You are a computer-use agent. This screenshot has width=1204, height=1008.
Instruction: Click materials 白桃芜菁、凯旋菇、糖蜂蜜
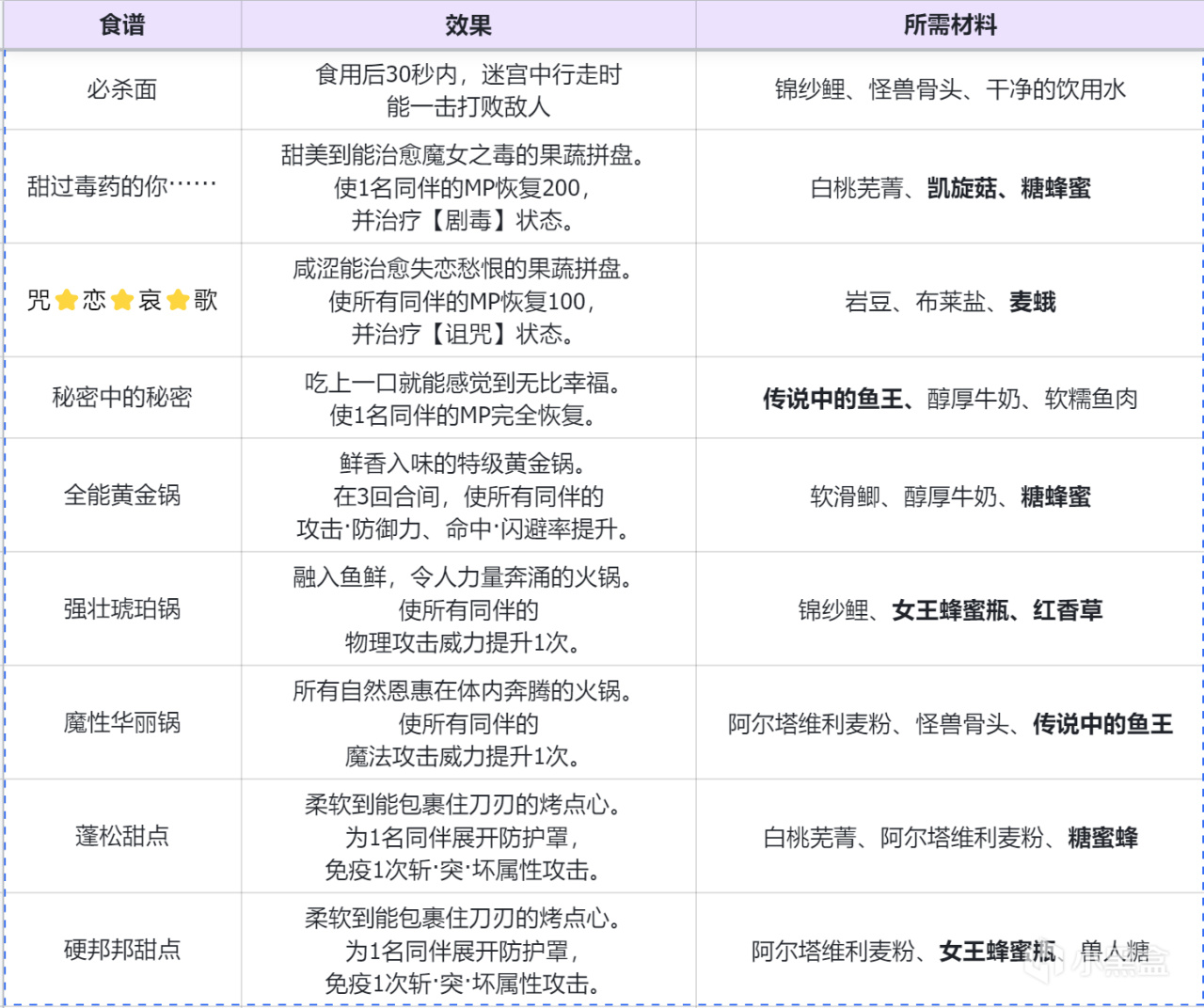tap(950, 188)
